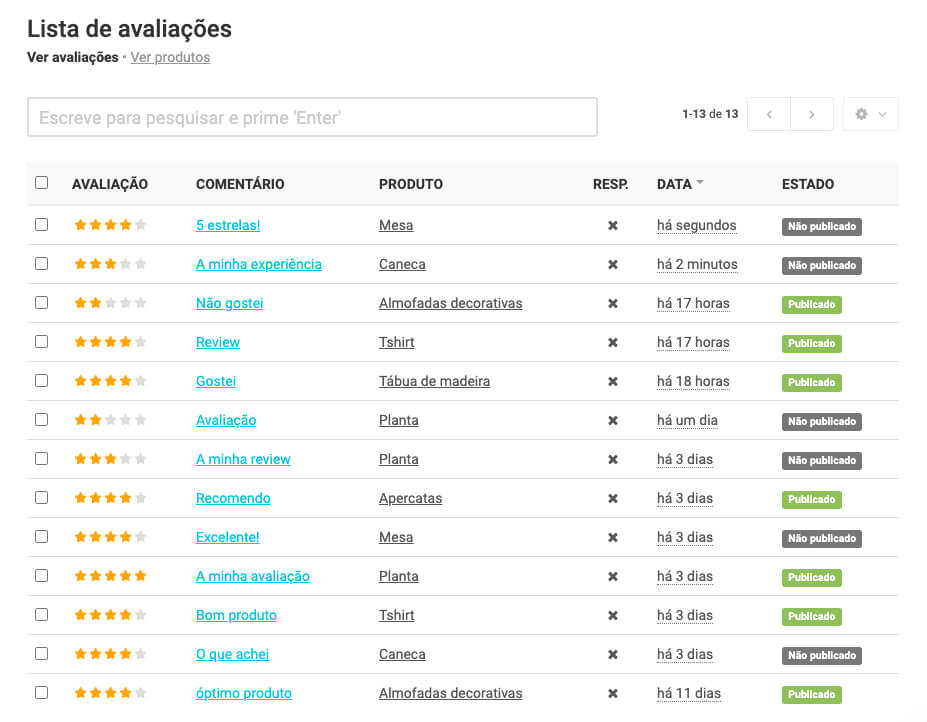Viewport: 927px width, 722px height.
Task: Go to next page using right chevron
Action: (812, 115)
